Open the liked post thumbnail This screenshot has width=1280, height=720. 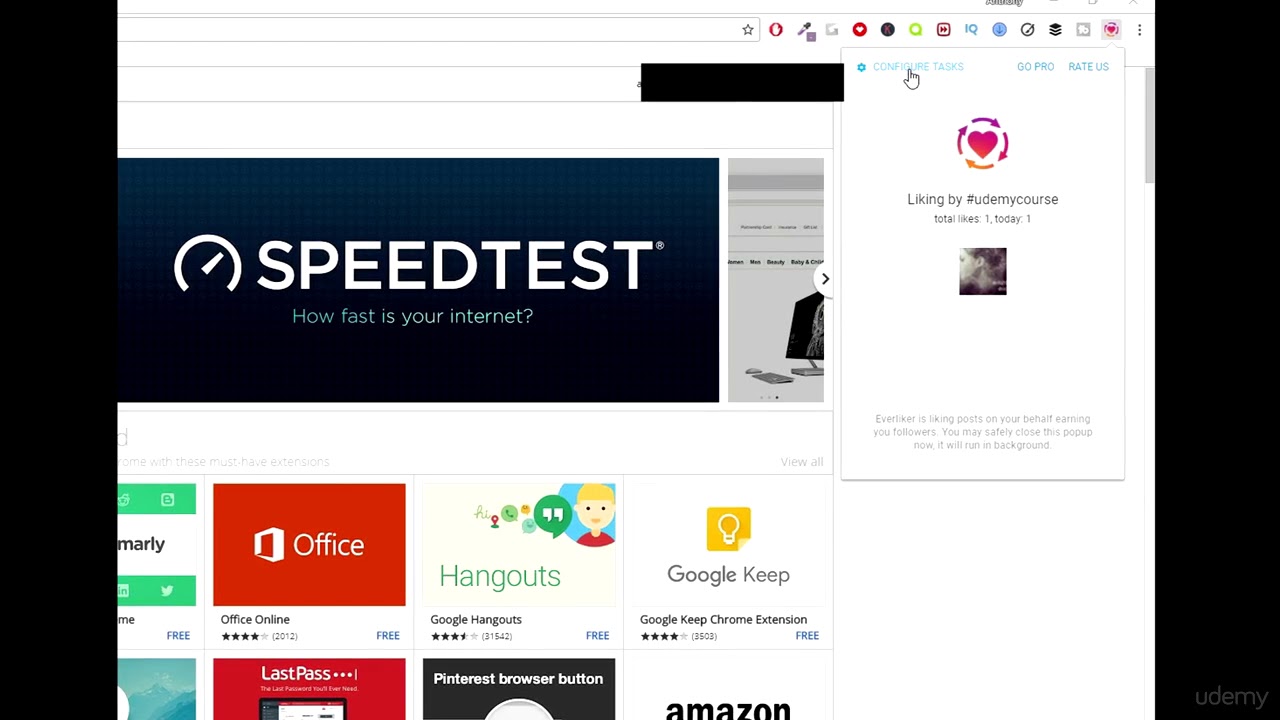pyautogui.click(x=983, y=272)
